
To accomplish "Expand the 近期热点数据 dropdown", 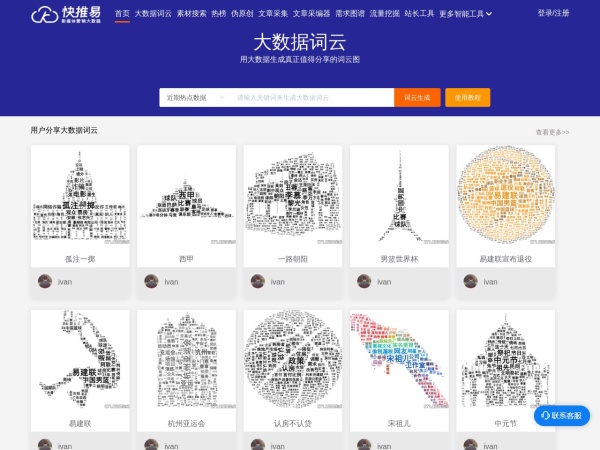I will [x=194, y=98].
